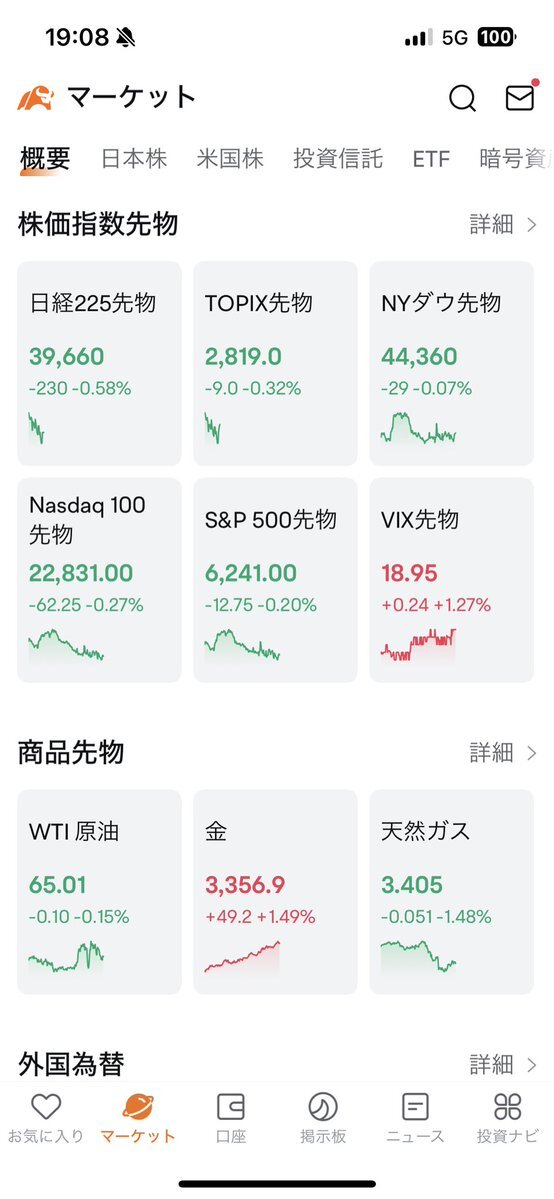Switch to the 投資信託 tab
This screenshot has height=1199, width=554.
[337, 159]
